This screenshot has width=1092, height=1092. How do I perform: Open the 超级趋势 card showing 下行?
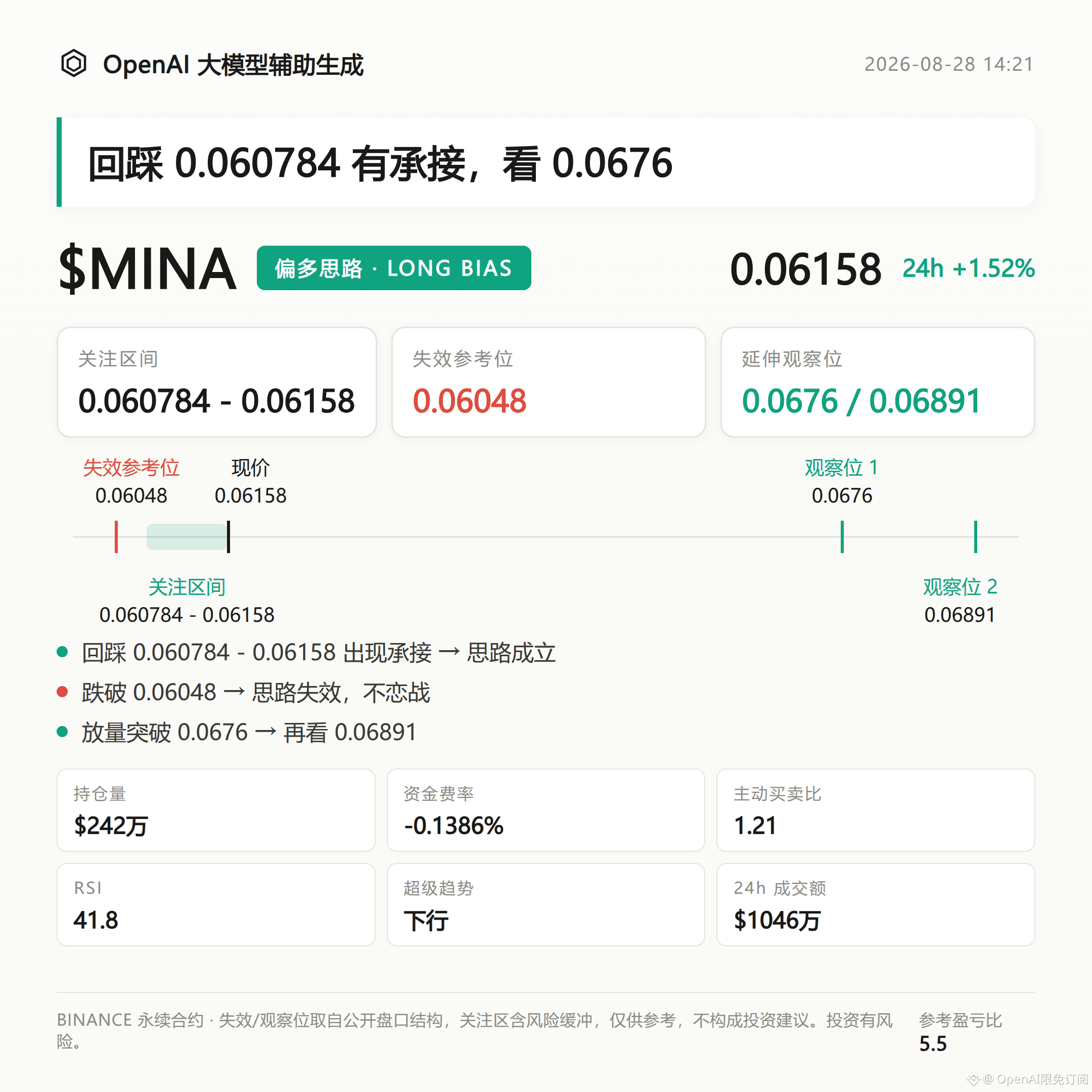click(x=546, y=904)
